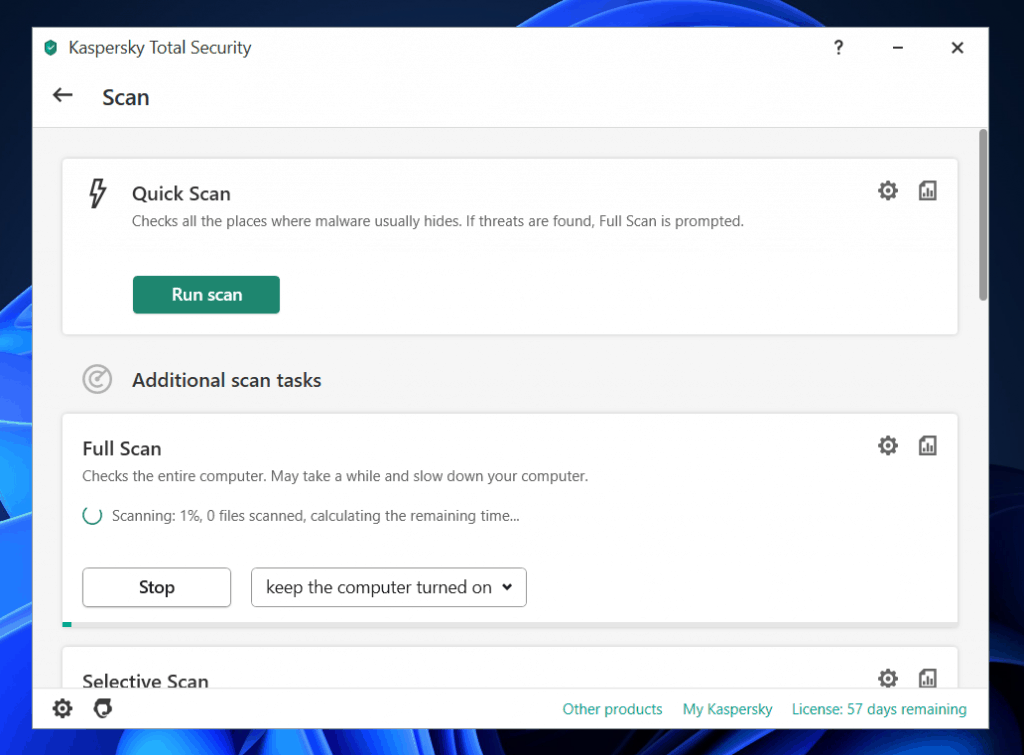Go back using the arrow button
This screenshot has width=1024, height=755.
[62, 95]
